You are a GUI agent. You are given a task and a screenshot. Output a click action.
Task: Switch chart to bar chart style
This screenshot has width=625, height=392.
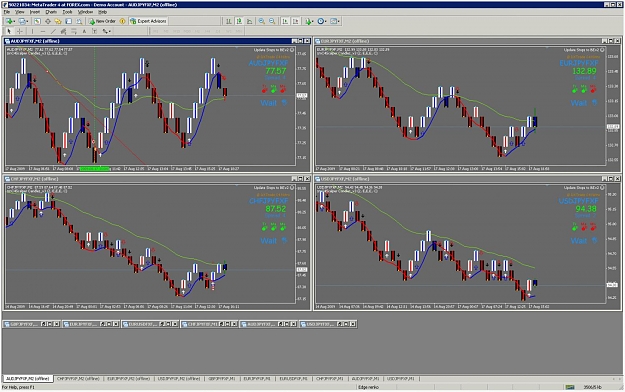[x=228, y=21]
